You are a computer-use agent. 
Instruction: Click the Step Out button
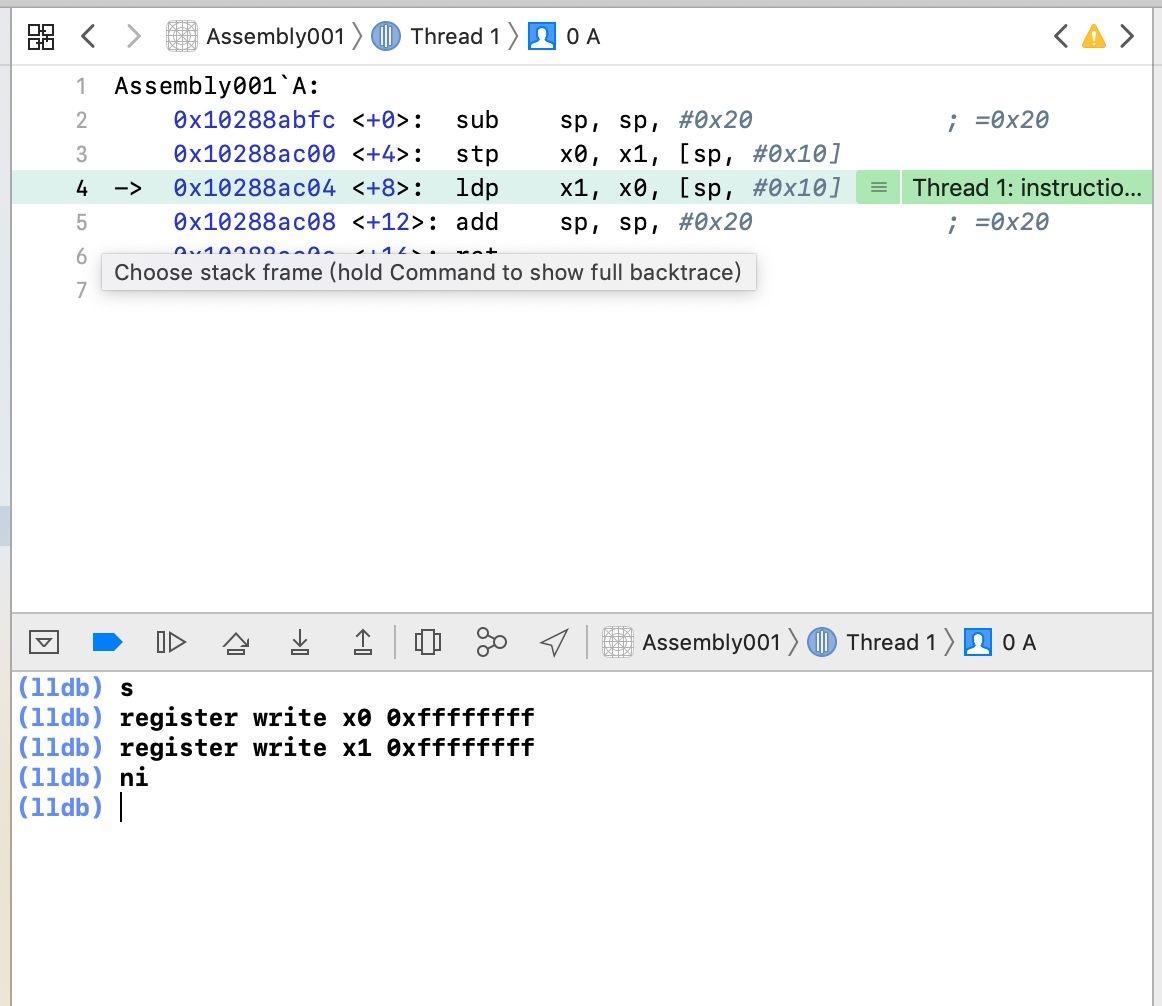[362, 642]
